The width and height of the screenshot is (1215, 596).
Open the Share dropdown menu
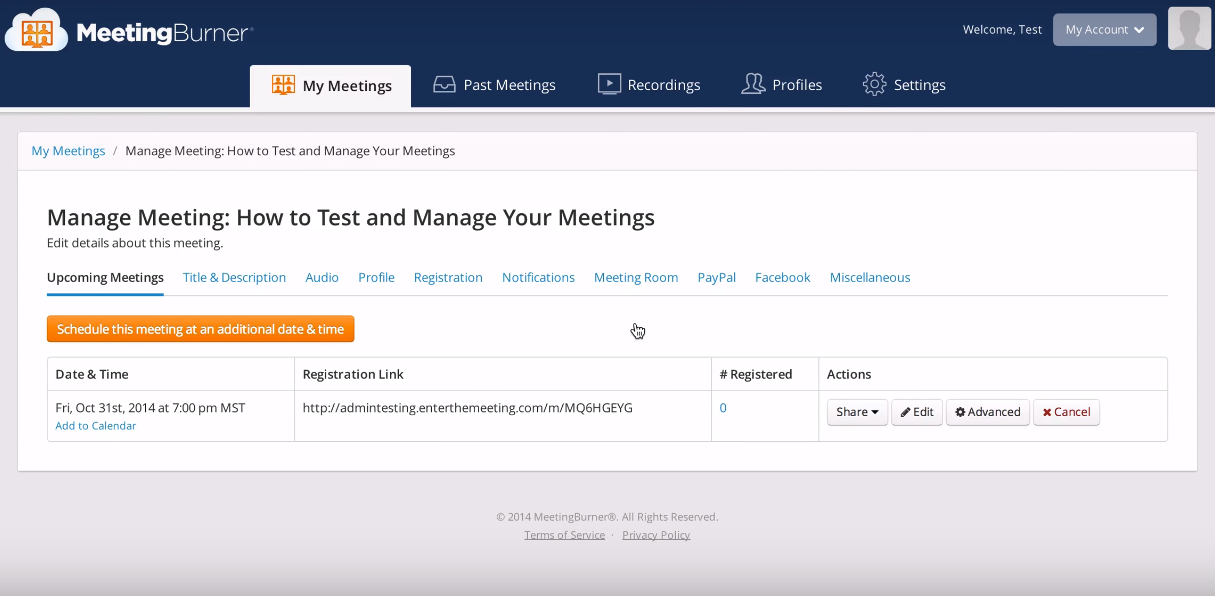(x=857, y=412)
